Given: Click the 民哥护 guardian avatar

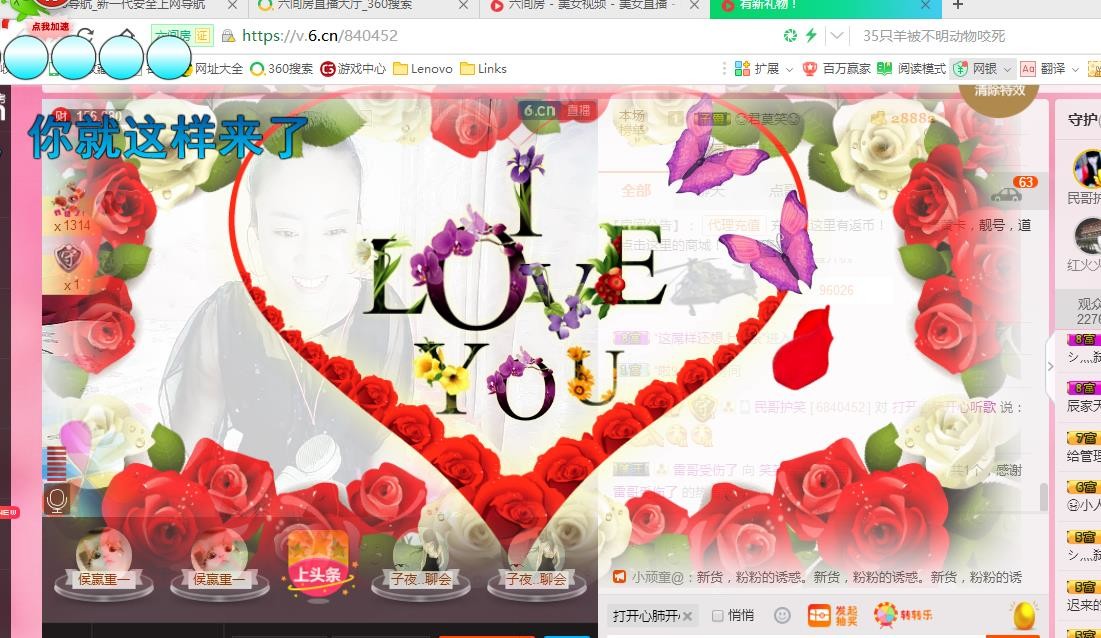Looking at the screenshot, I should pos(1087,170).
